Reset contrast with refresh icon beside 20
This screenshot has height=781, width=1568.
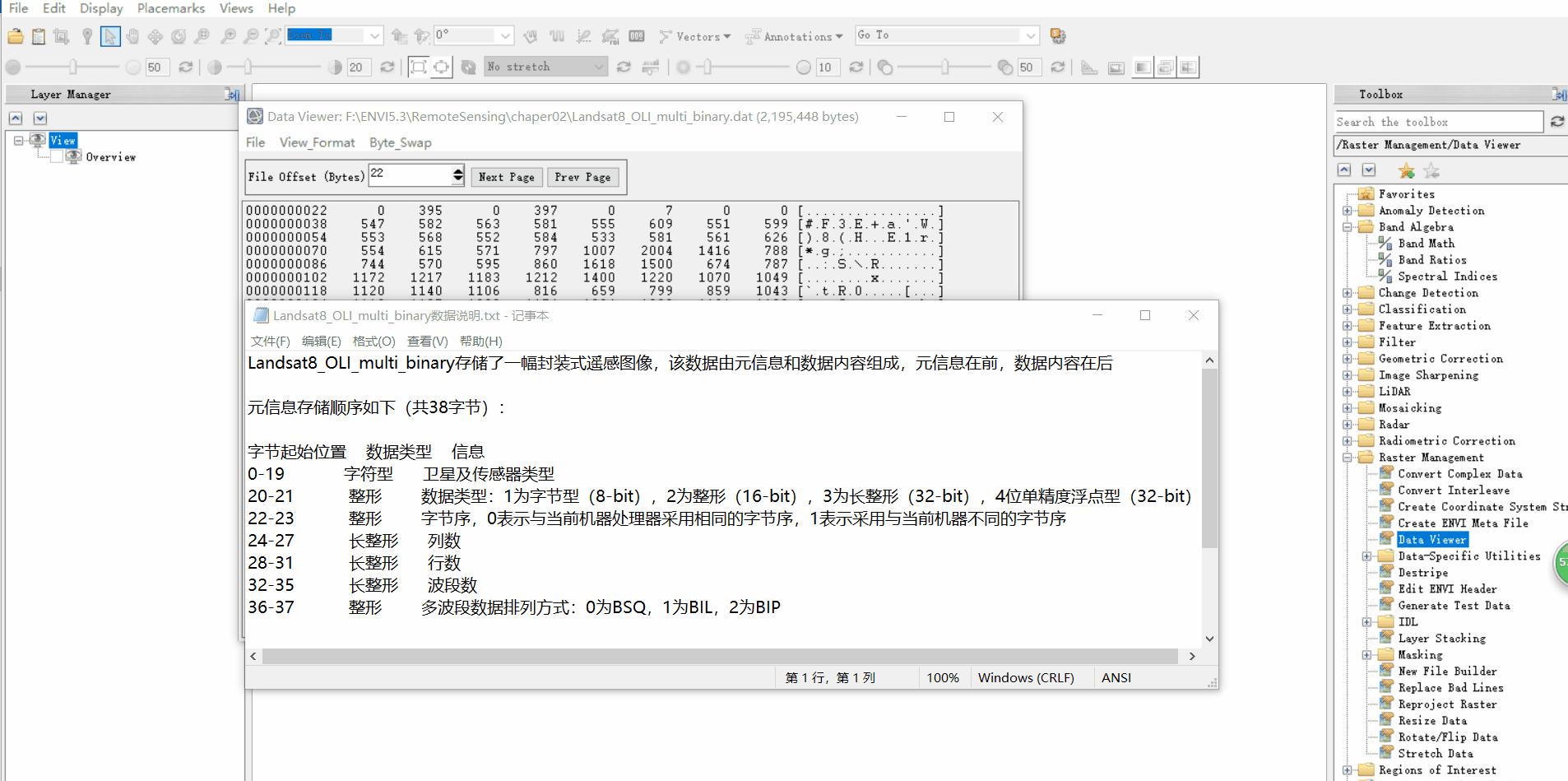[387, 67]
